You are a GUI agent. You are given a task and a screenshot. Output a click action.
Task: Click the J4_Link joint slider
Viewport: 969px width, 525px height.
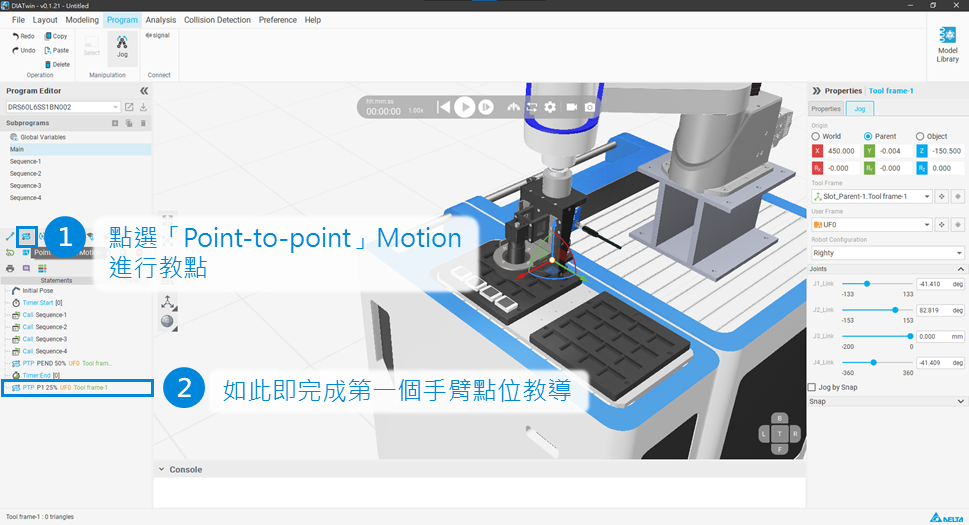[878, 363]
